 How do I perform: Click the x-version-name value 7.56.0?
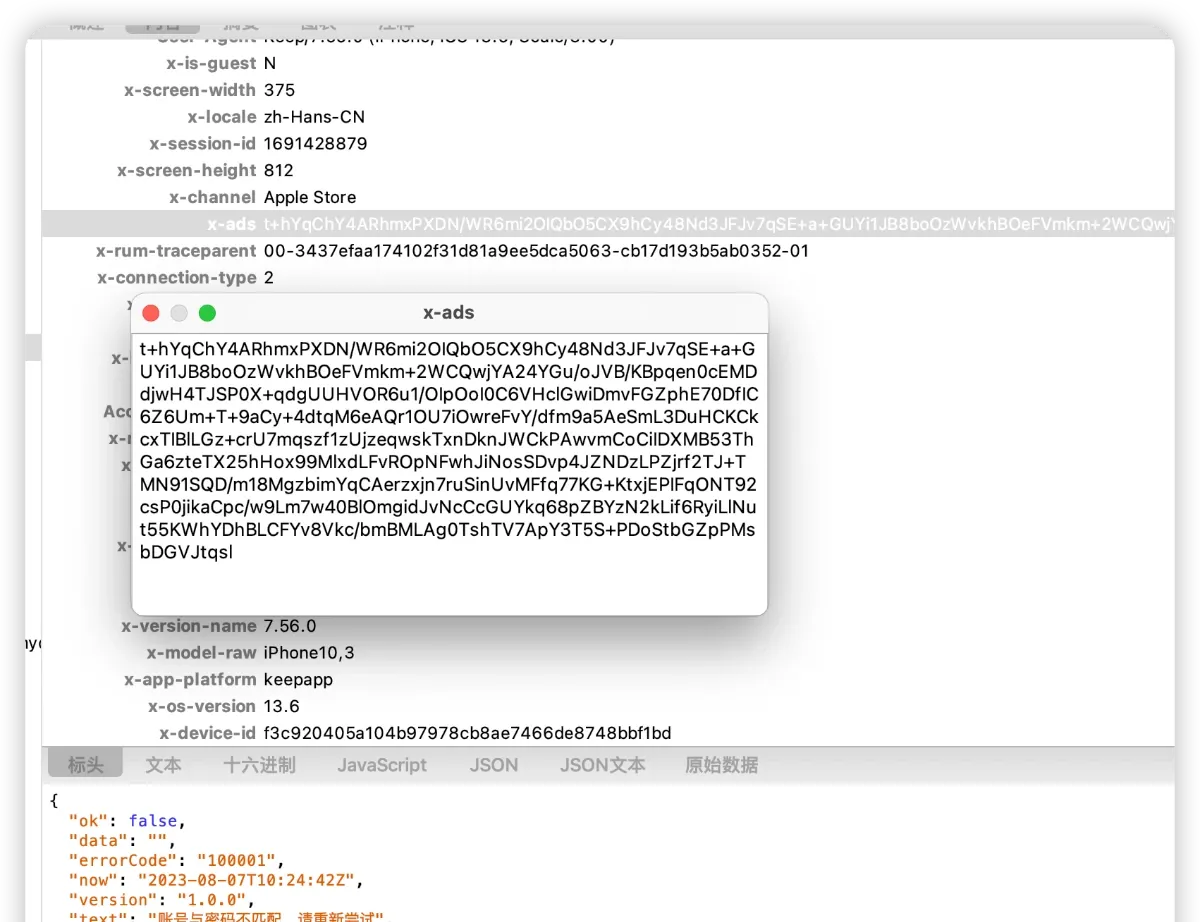click(x=290, y=626)
